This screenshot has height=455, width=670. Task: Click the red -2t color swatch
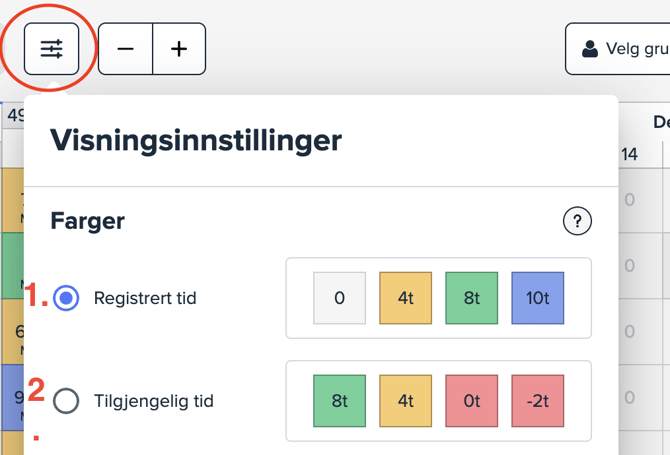[537, 401]
